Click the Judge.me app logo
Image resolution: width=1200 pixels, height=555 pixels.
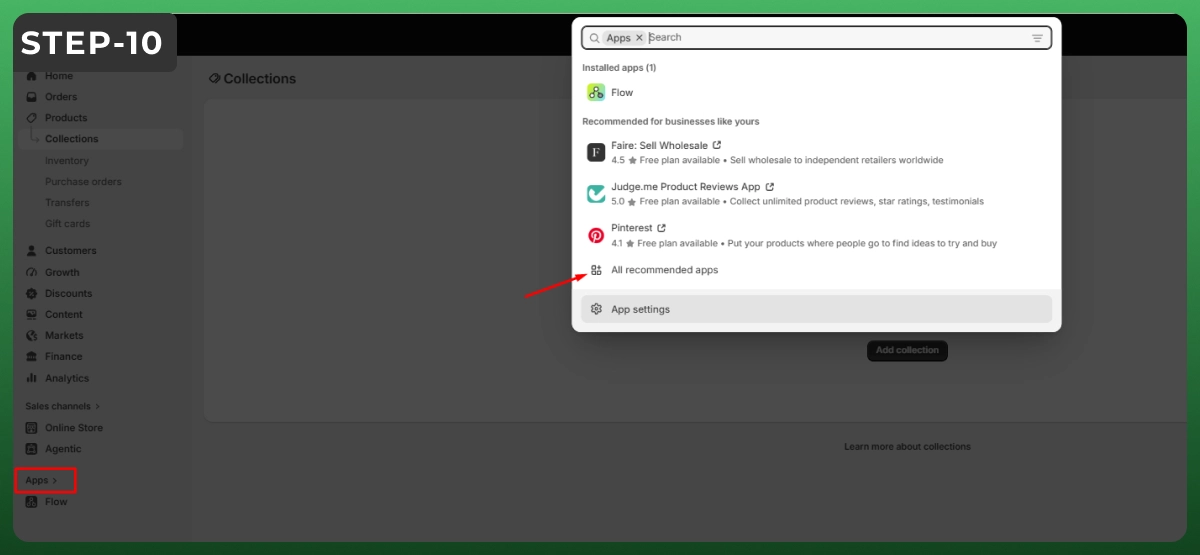596,194
